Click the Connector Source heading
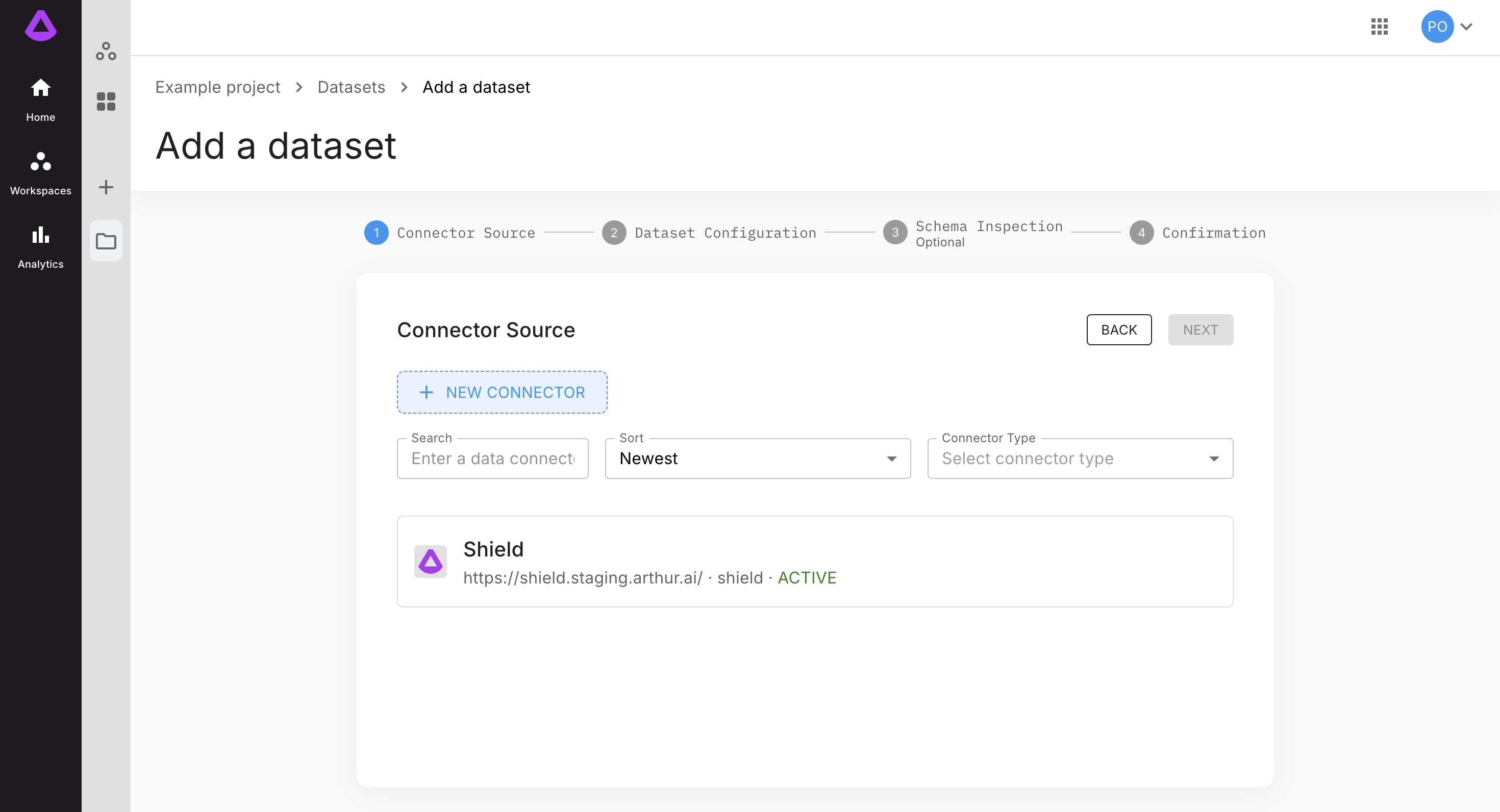The image size is (1500, 812). tap(486, 329)
